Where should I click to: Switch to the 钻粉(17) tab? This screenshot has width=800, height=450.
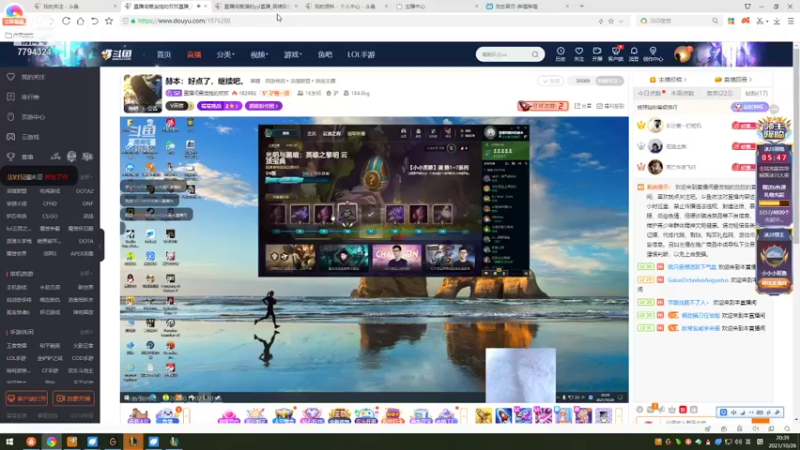click(x=756, y=93)
